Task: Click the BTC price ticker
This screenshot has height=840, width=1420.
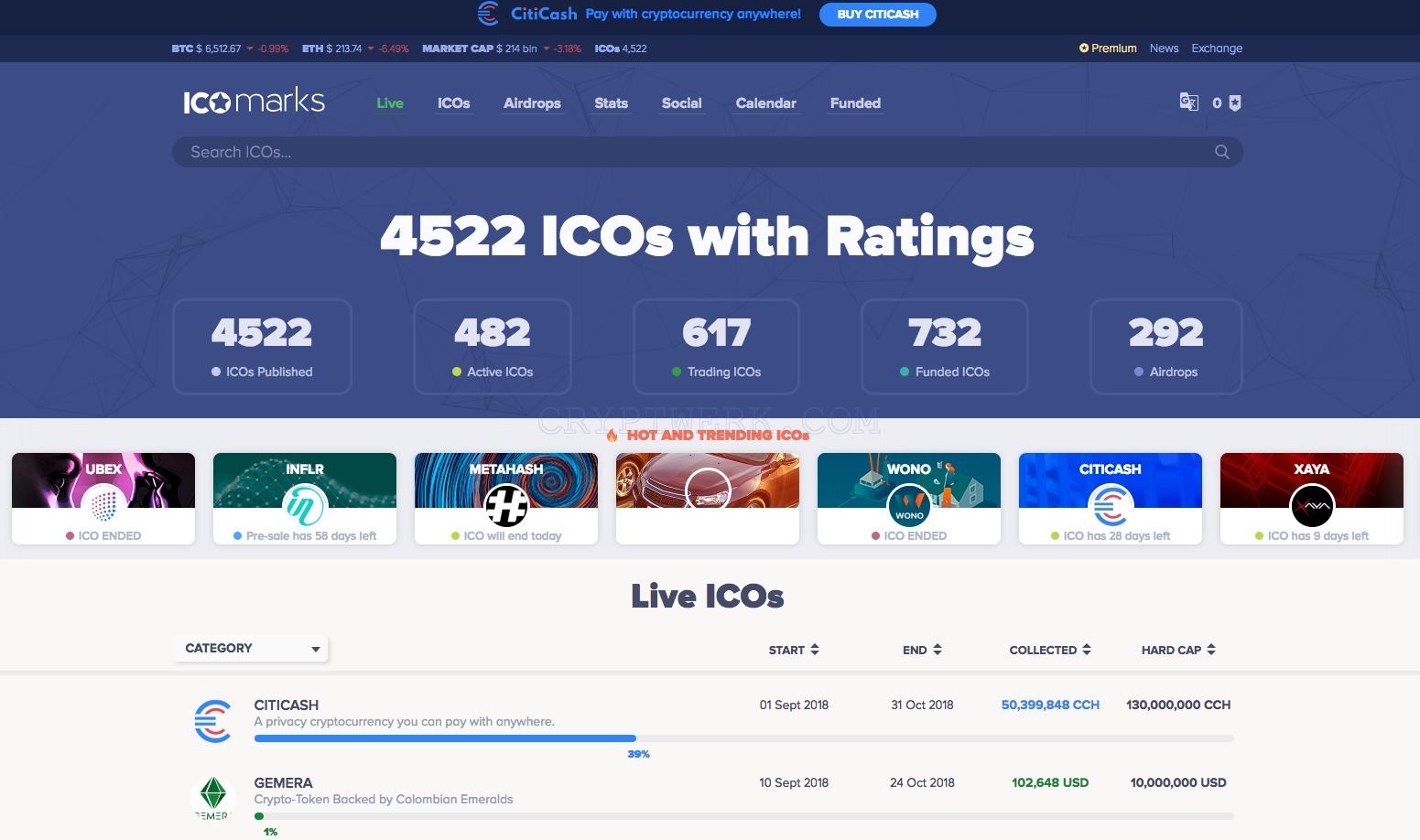Action: click(x=230, y=48)
